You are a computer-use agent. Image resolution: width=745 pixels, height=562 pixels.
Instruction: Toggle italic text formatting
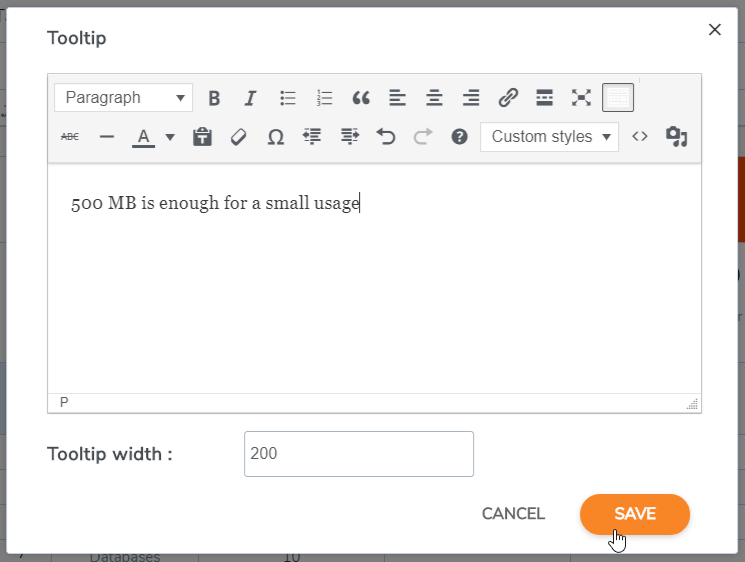[251, 98]
